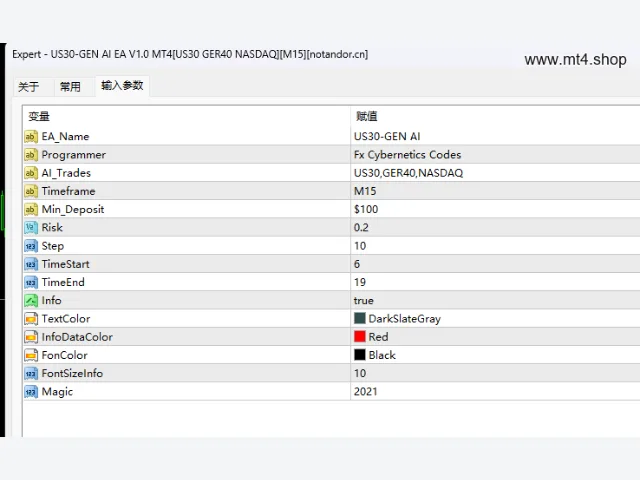The width and height of the screenshot is (640, 480).
Task: Click the integer icon beside FontSizeInfo
Action: click(x=31, y=373)
